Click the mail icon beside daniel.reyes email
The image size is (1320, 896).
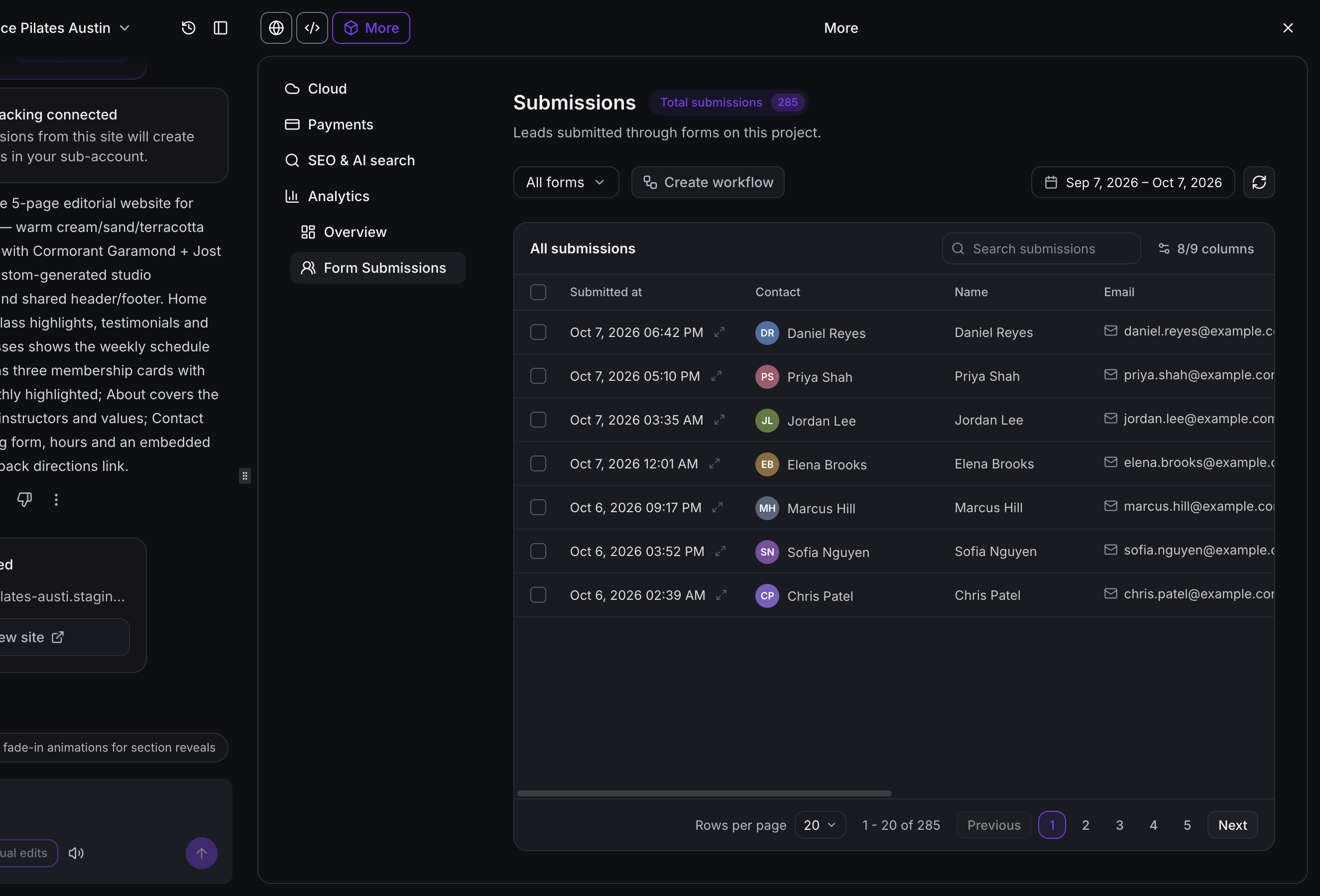coord(1110,331)
